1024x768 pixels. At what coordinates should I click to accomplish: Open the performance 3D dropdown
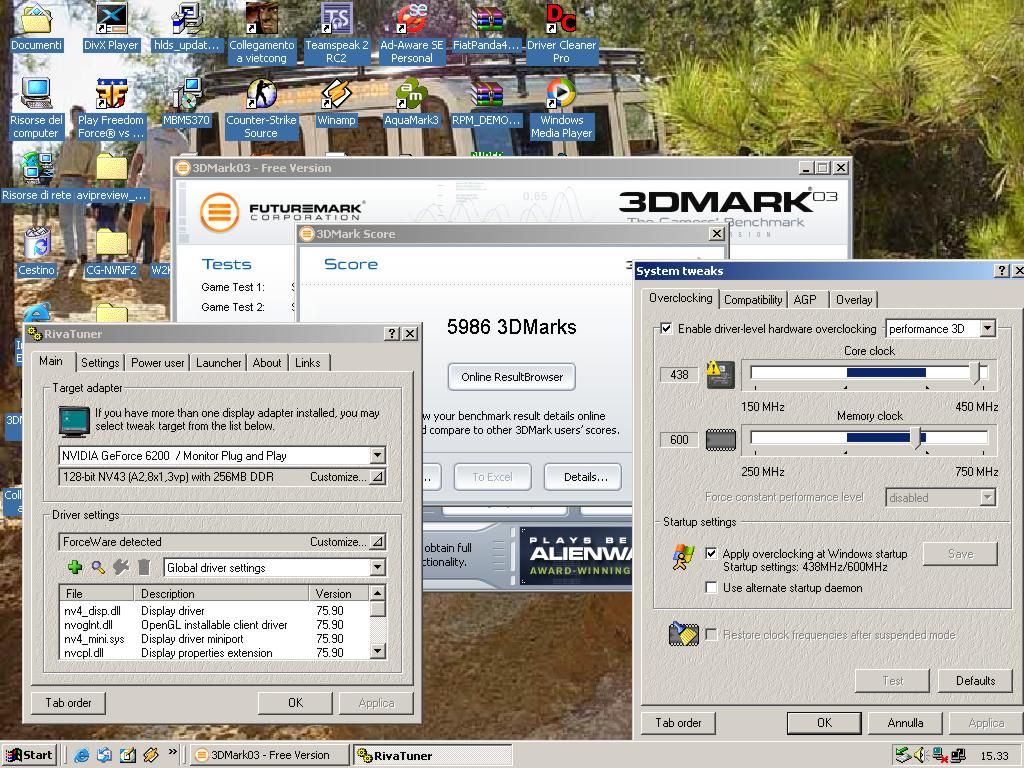(x=987, y=328)
